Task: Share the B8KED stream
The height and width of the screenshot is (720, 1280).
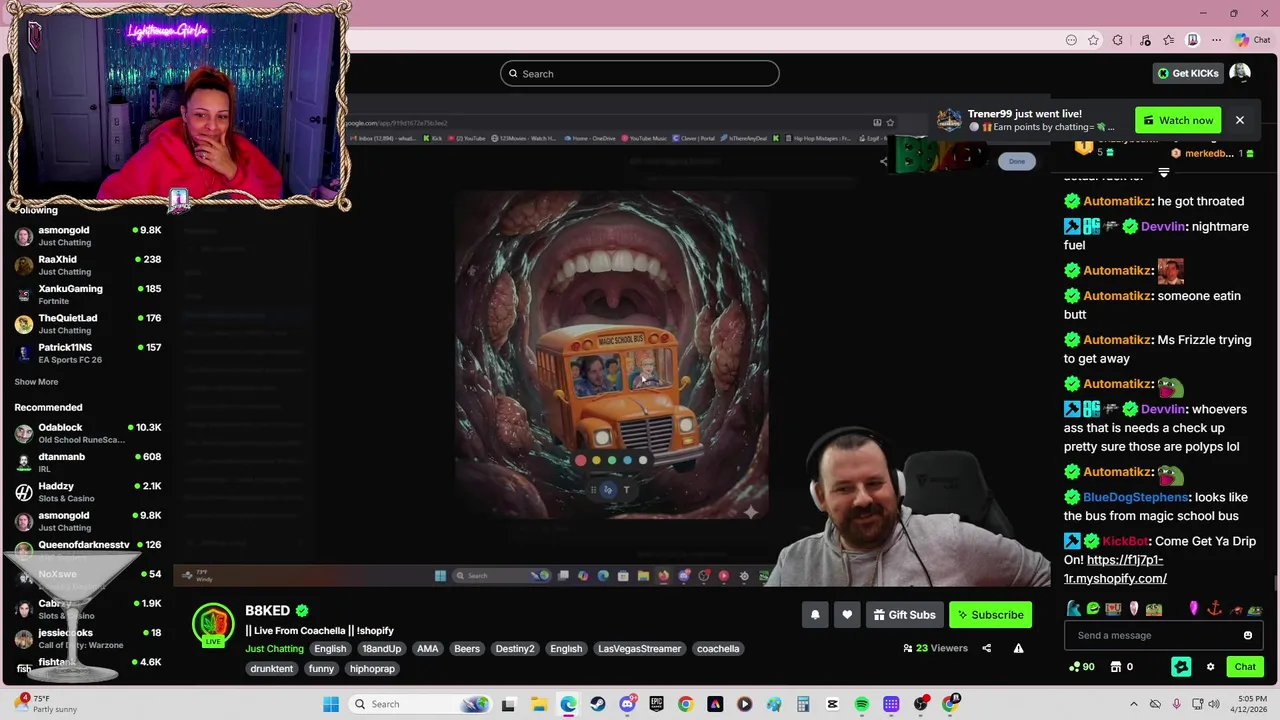Action: click(x=986, y=648)
